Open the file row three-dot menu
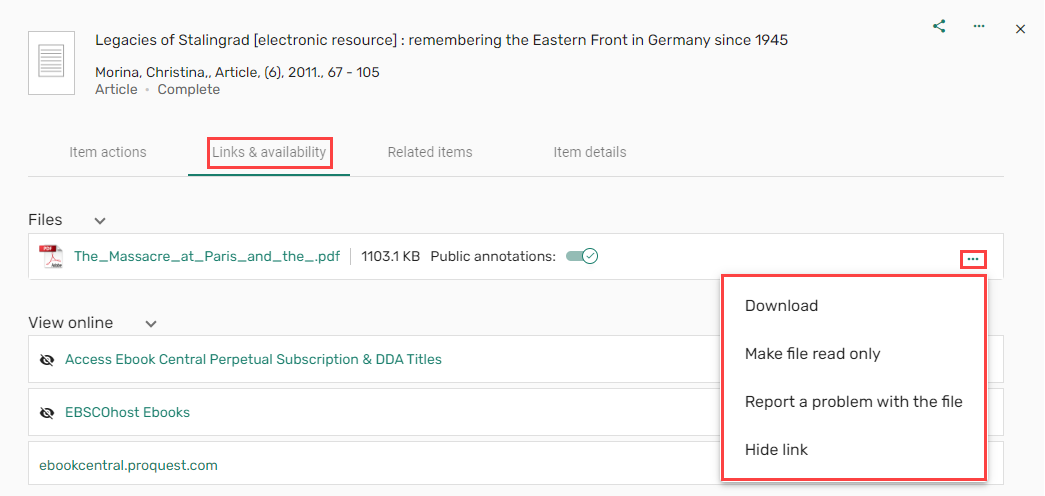Viewport: 1045px width, 496px height. [973, 259]
